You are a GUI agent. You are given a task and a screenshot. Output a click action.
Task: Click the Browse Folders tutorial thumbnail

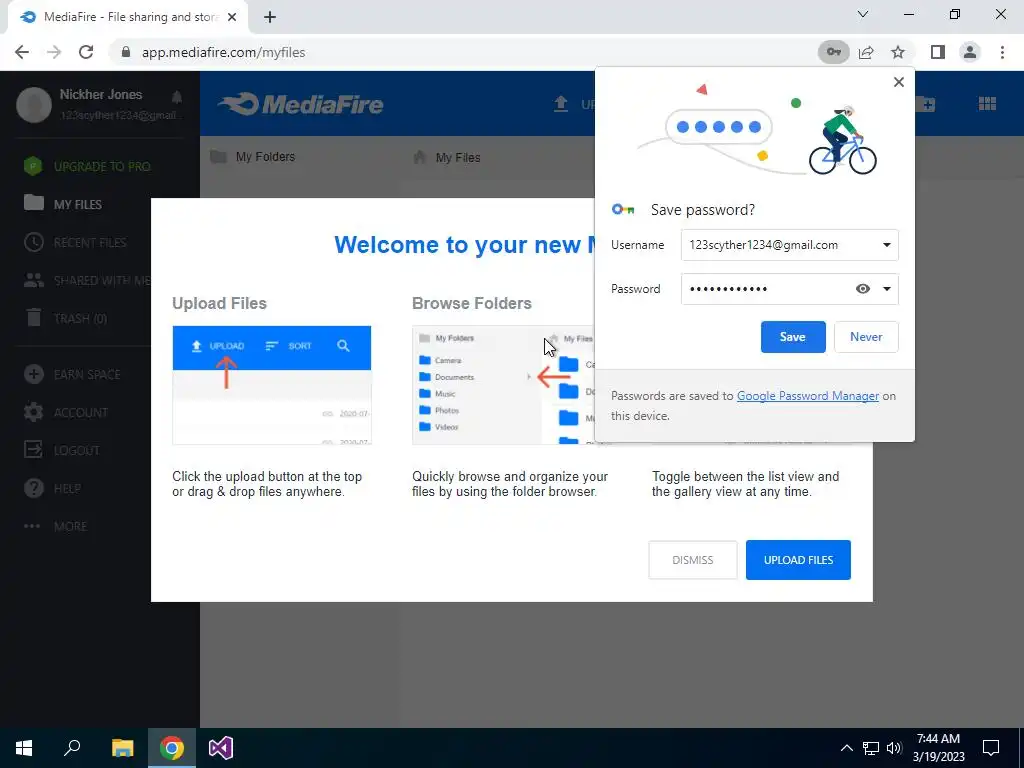504,385
